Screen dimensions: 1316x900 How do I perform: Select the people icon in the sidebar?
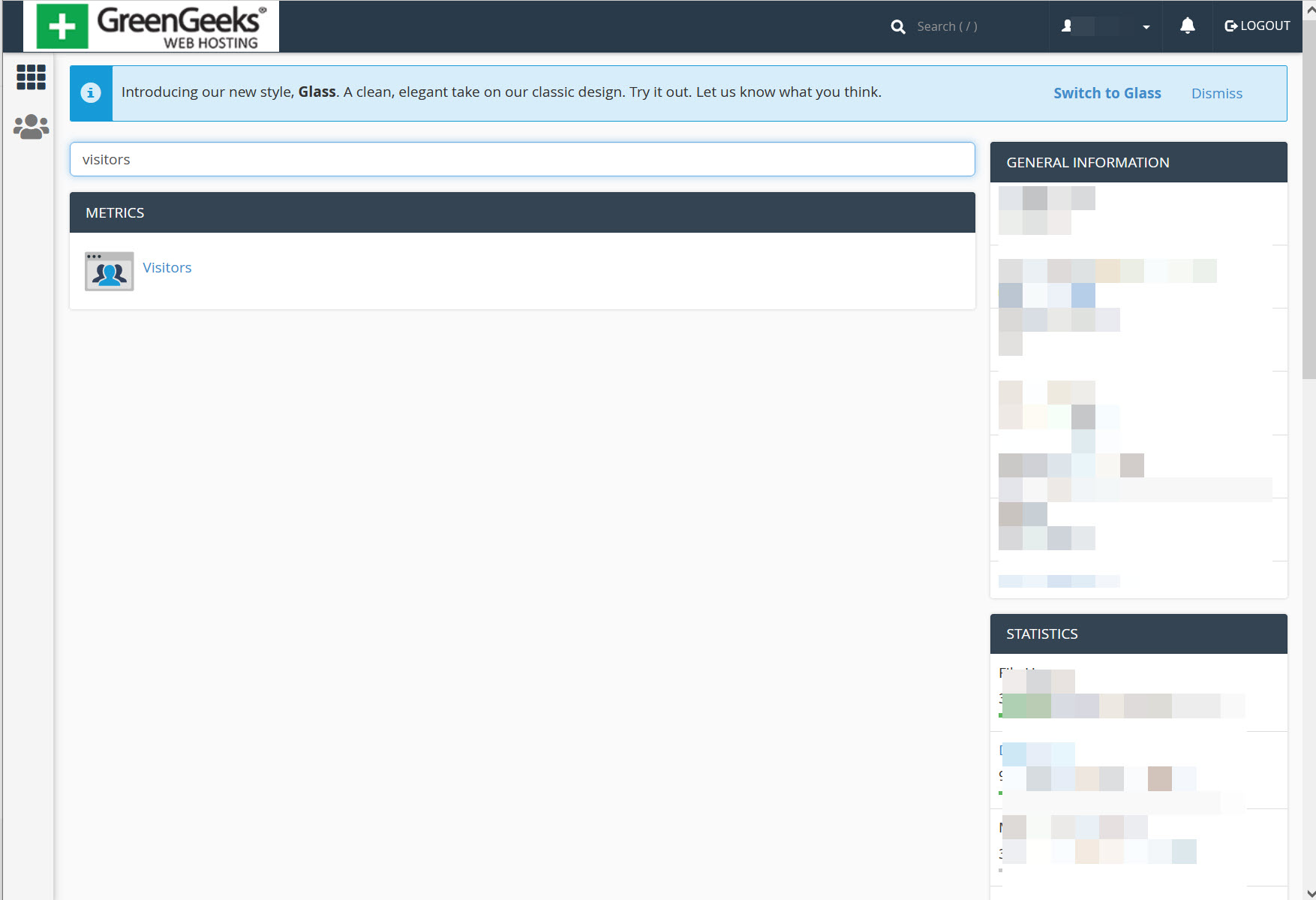point(30,125)
